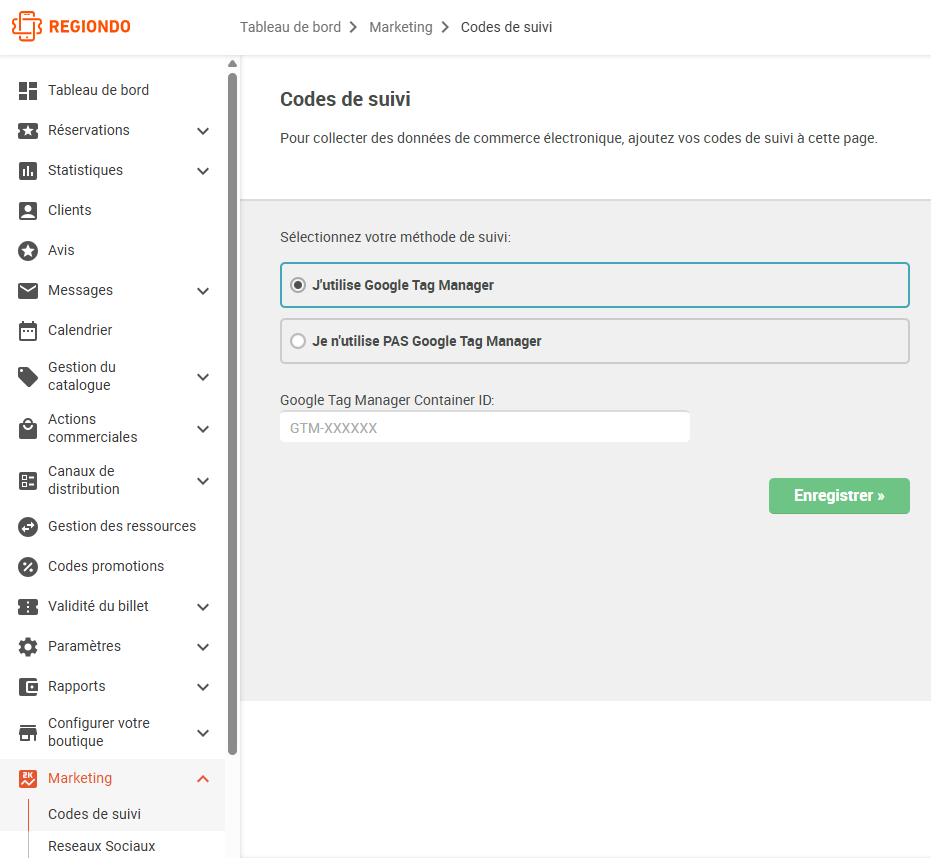Collapse the Marketing submenu chevron

pos(203,778)
